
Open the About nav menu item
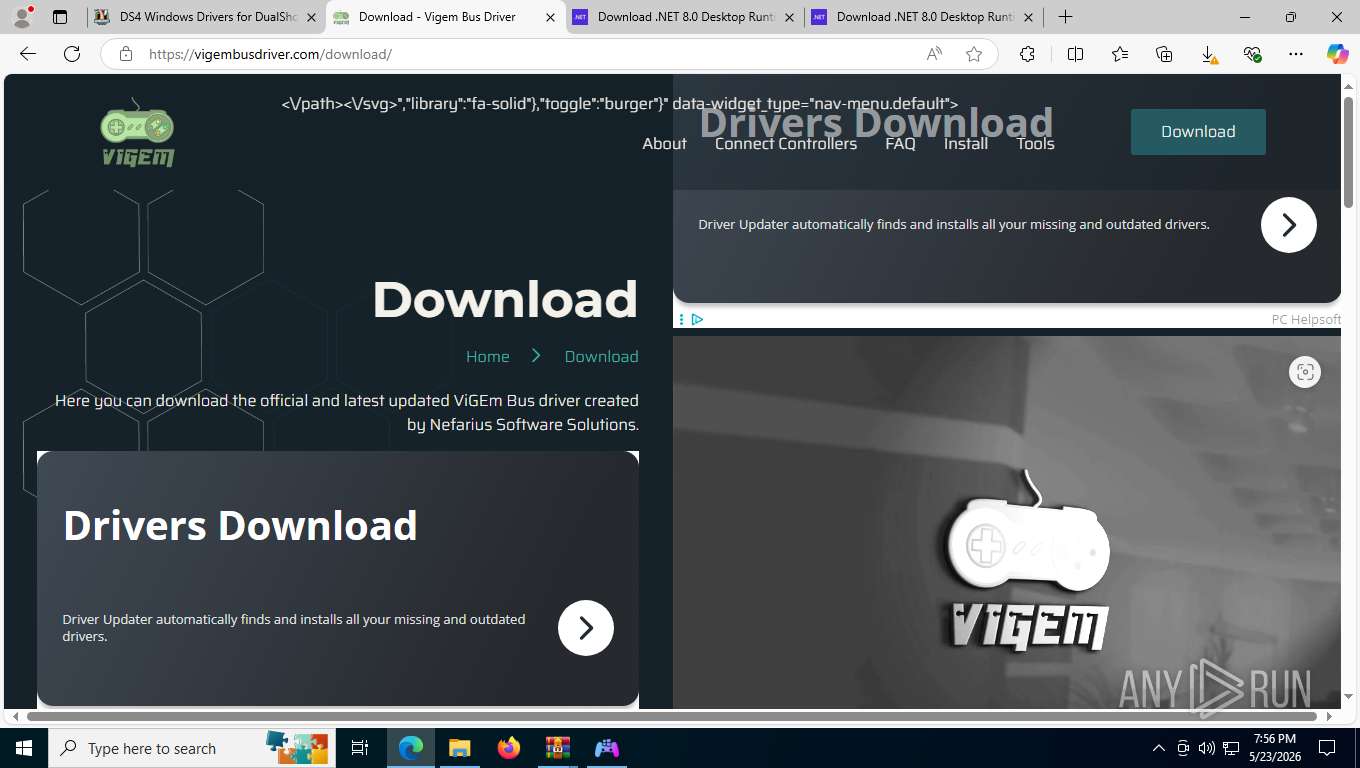[664, 144]
